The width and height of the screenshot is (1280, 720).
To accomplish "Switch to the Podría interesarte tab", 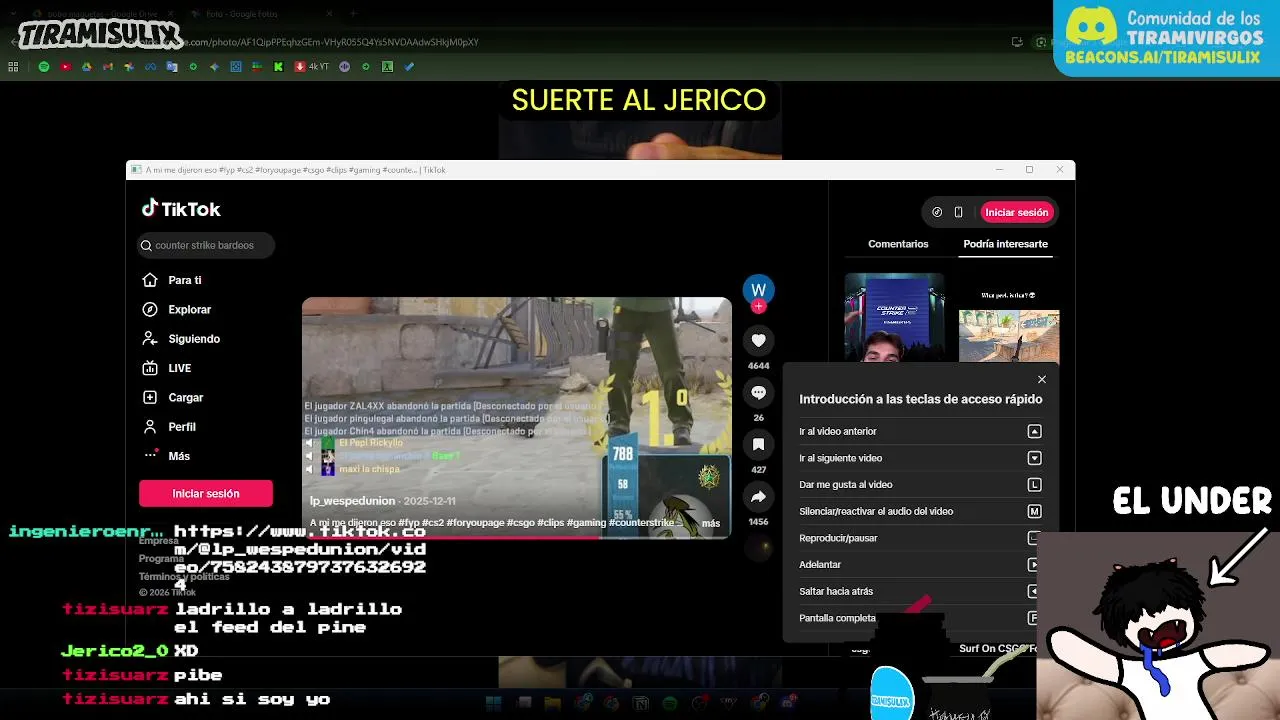I will [x=1005, y=244].
